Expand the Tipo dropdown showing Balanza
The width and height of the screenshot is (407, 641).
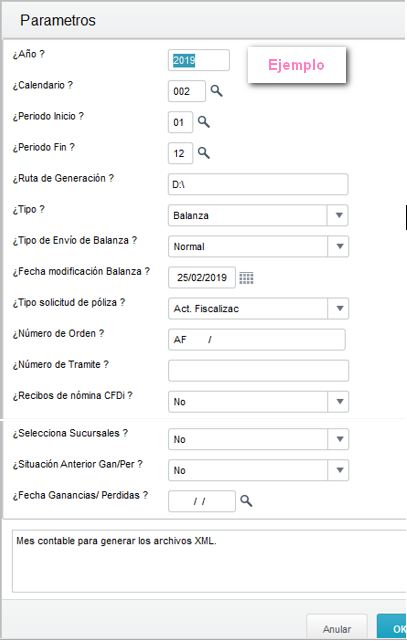coord(338,215)
